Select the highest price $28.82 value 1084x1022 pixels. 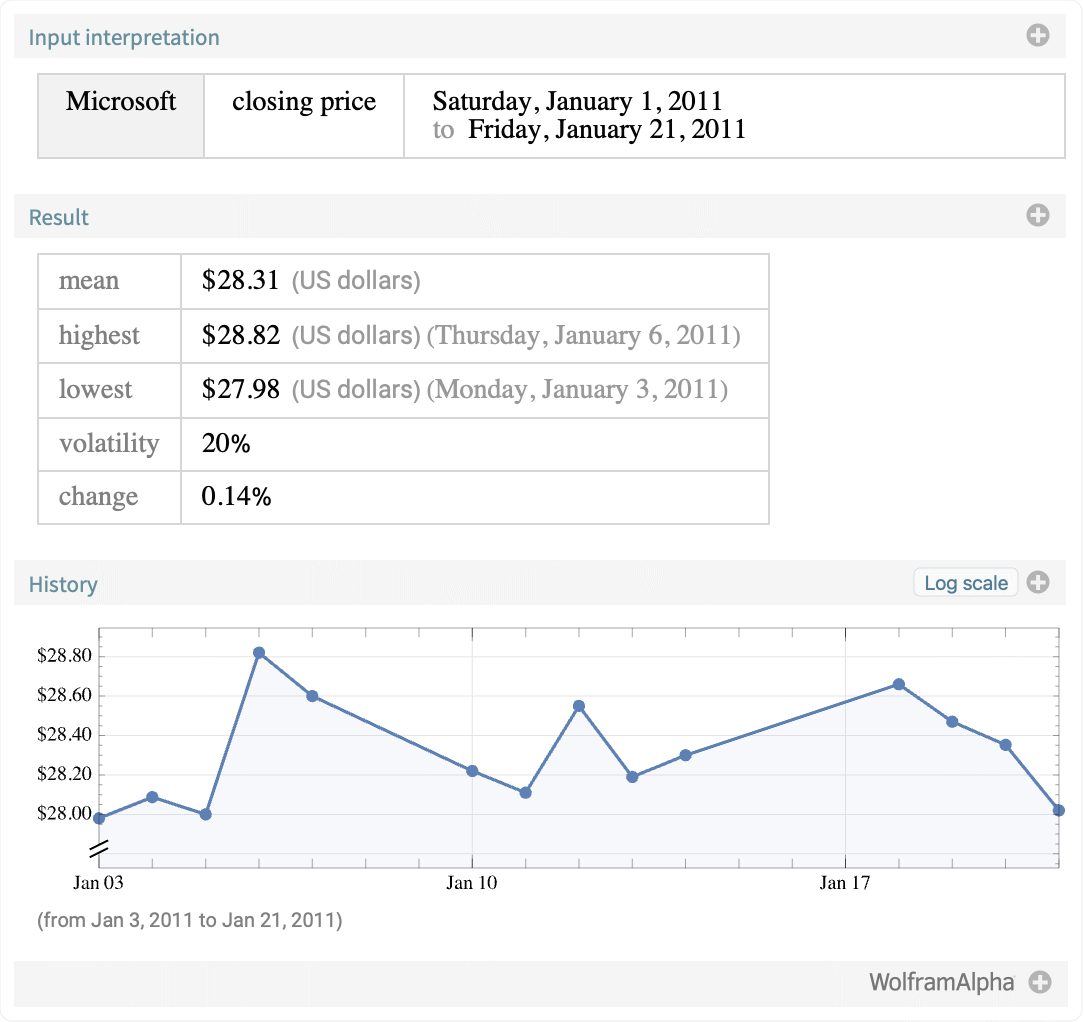coord(240,335)
